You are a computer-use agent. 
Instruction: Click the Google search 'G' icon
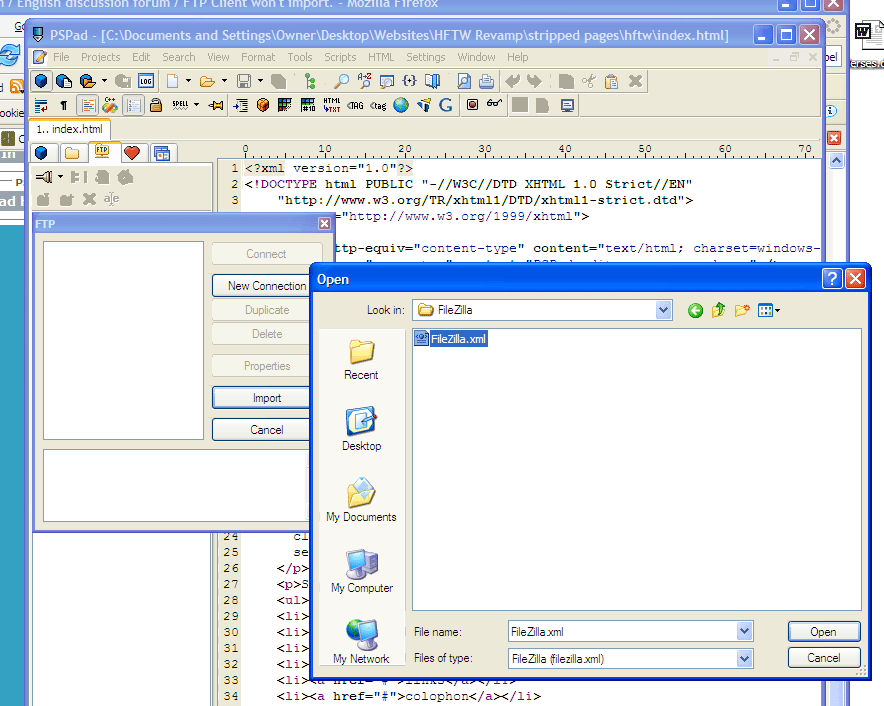446,105
